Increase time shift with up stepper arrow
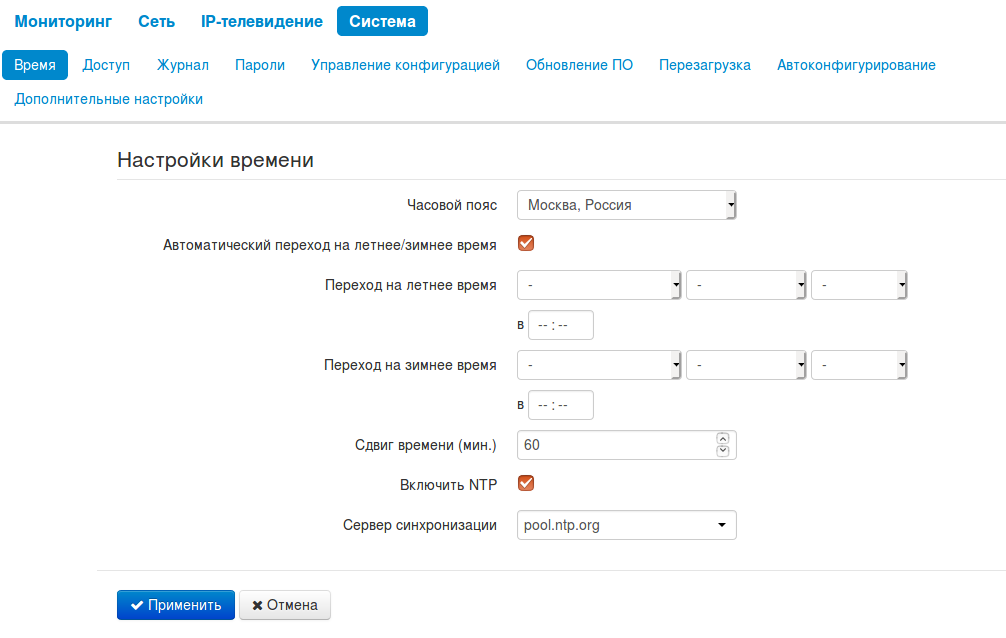 pyautogui.click(x=723, y=439)
